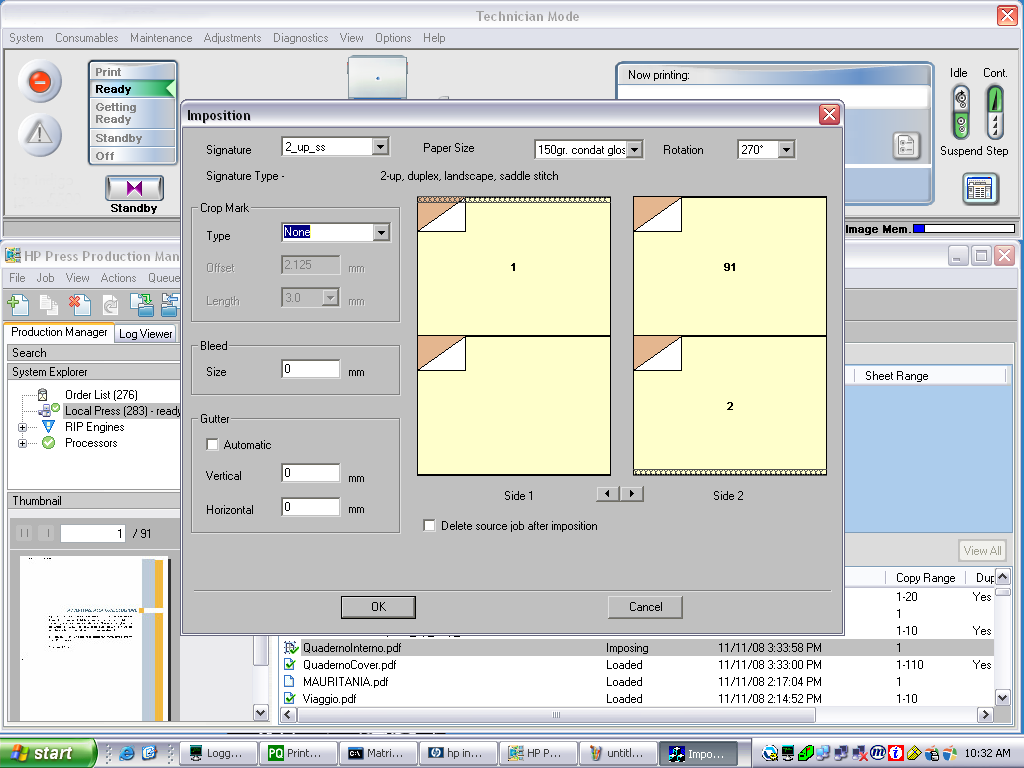Open the Signature dropdown

click(380, 147)
